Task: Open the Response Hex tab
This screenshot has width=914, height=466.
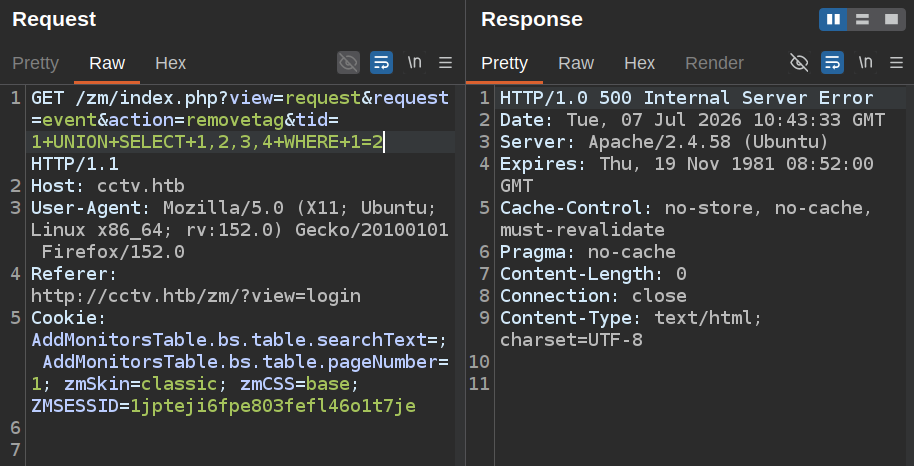Action: pyautogui.click(x=639, y=63)
